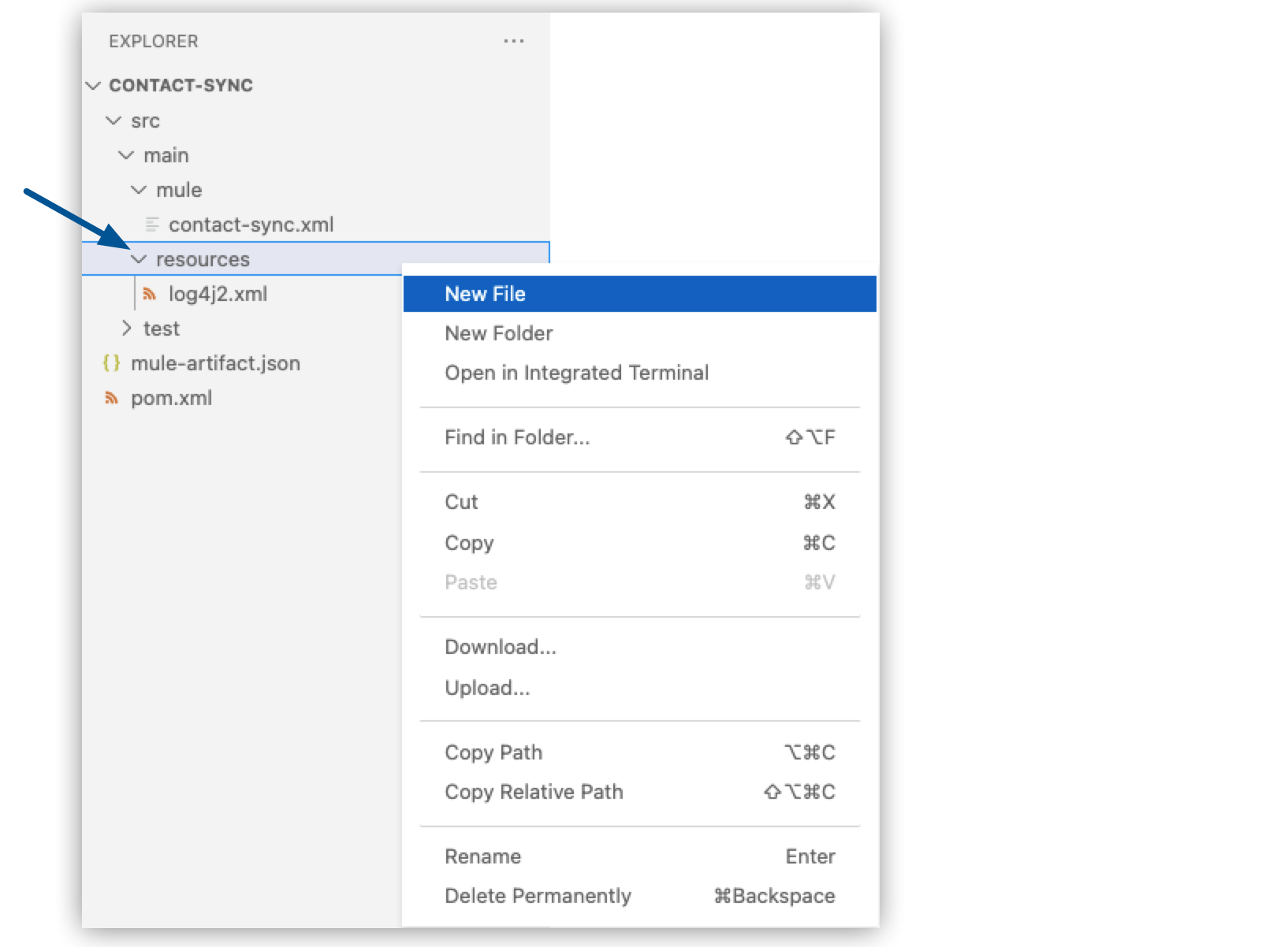The width and height of the screenshot is (1288, 947).
Task: Collapse the resources folder
Action: 140,259
